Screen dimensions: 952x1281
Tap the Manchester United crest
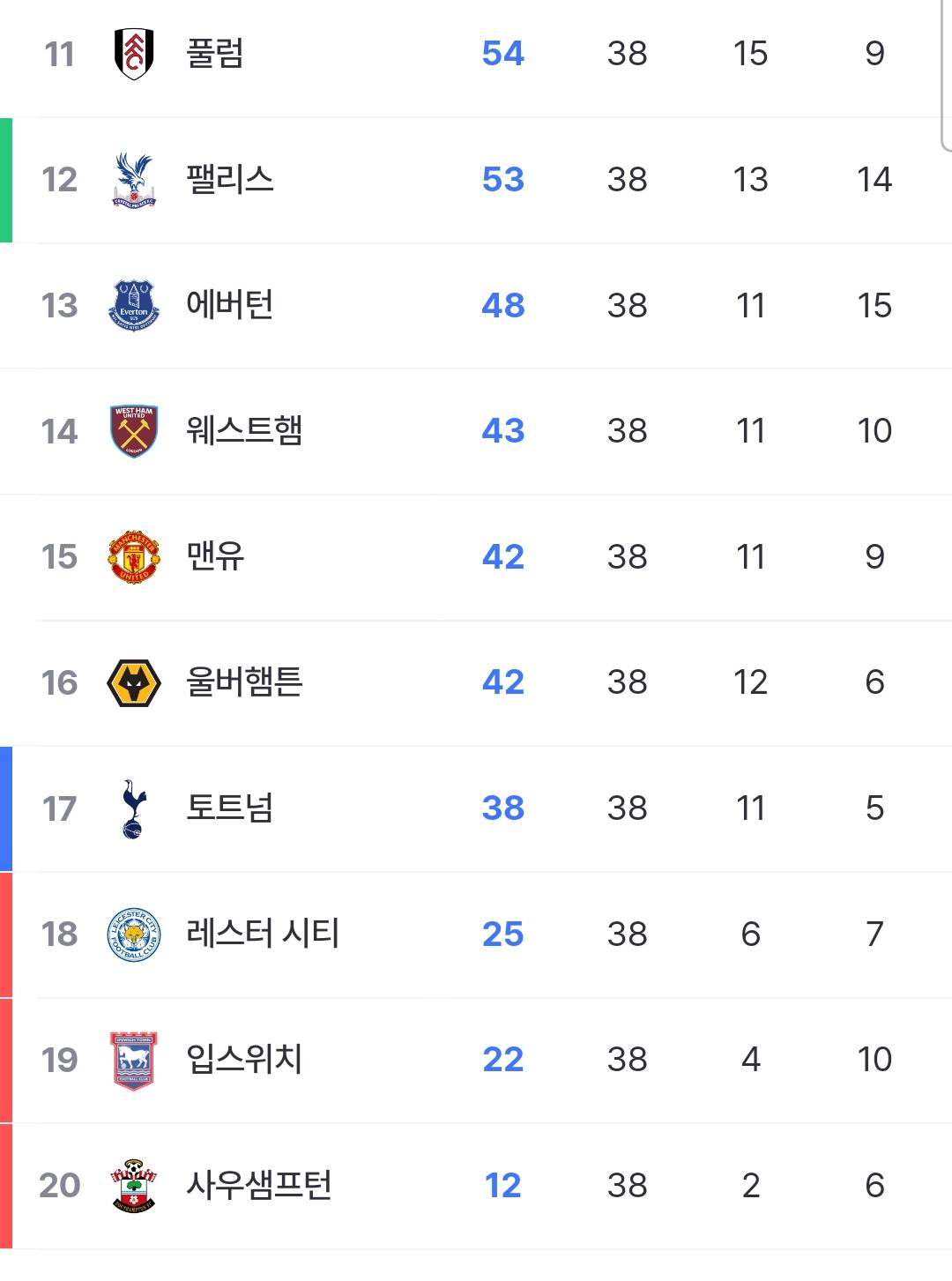coord(134,557)
